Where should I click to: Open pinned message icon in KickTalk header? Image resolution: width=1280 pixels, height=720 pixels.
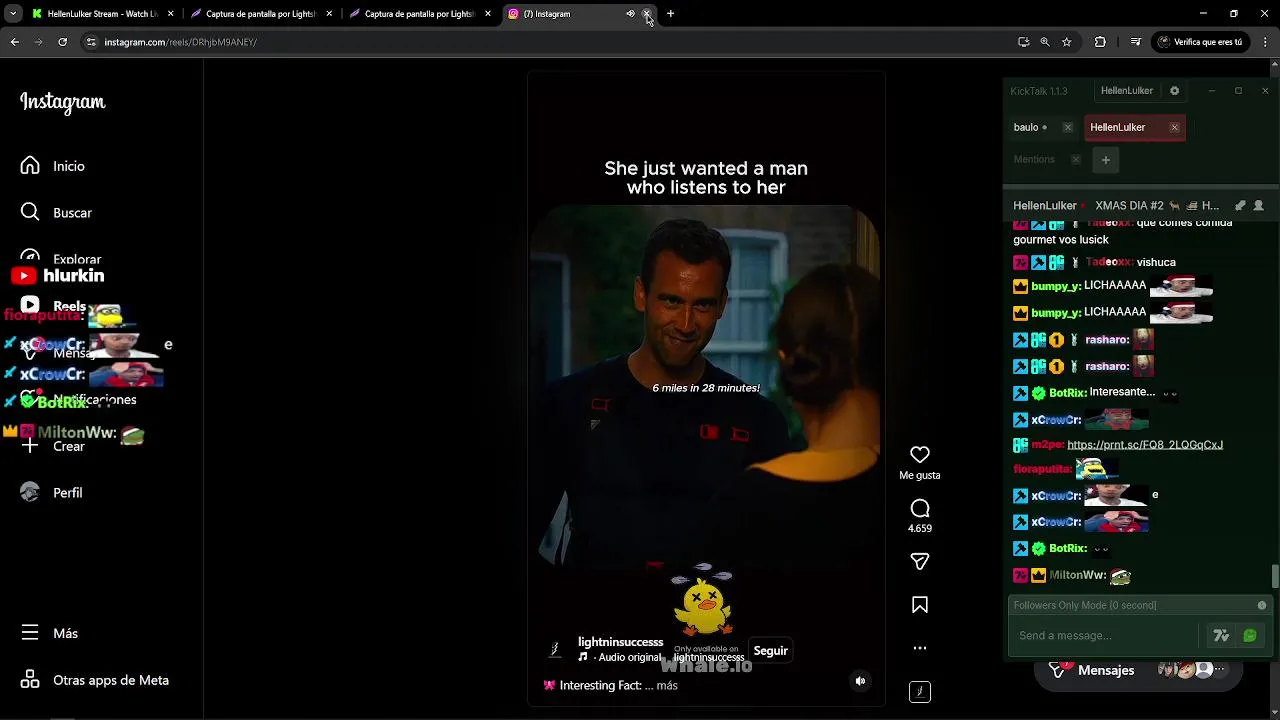point(1240,205)
